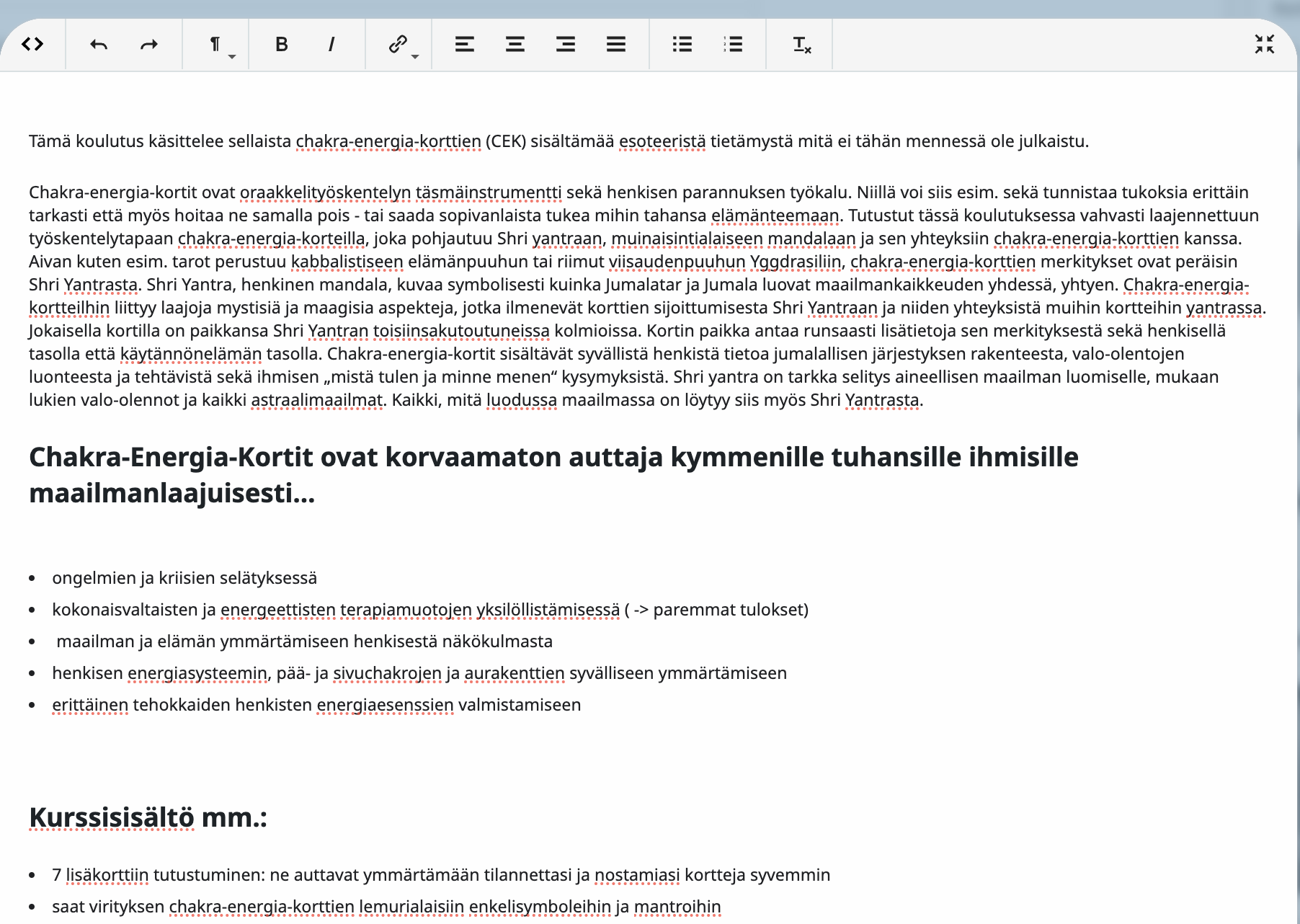Toggle italic formatting
The image size is (1300, 924).
[331, 45]
